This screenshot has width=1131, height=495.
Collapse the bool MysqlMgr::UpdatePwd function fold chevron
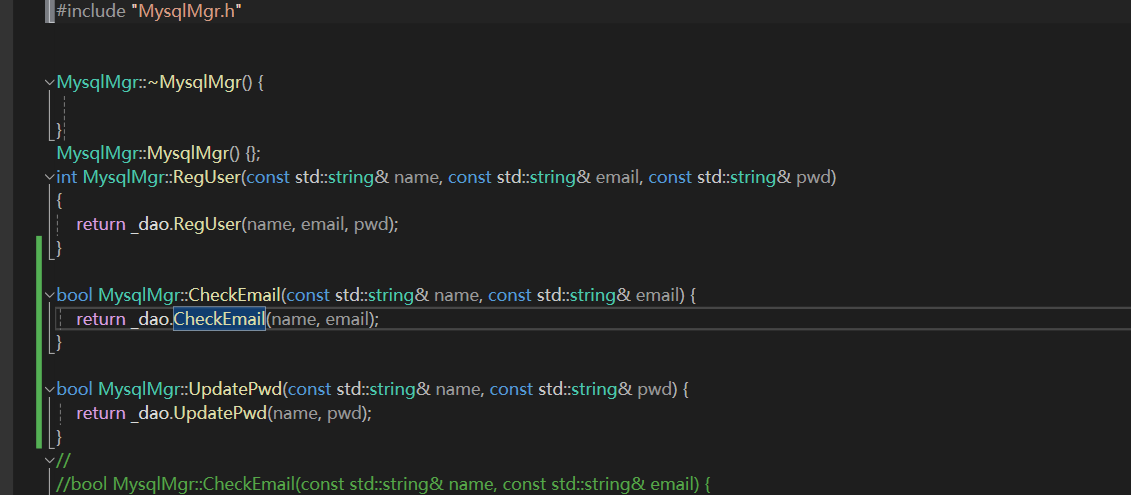point(49,390)
